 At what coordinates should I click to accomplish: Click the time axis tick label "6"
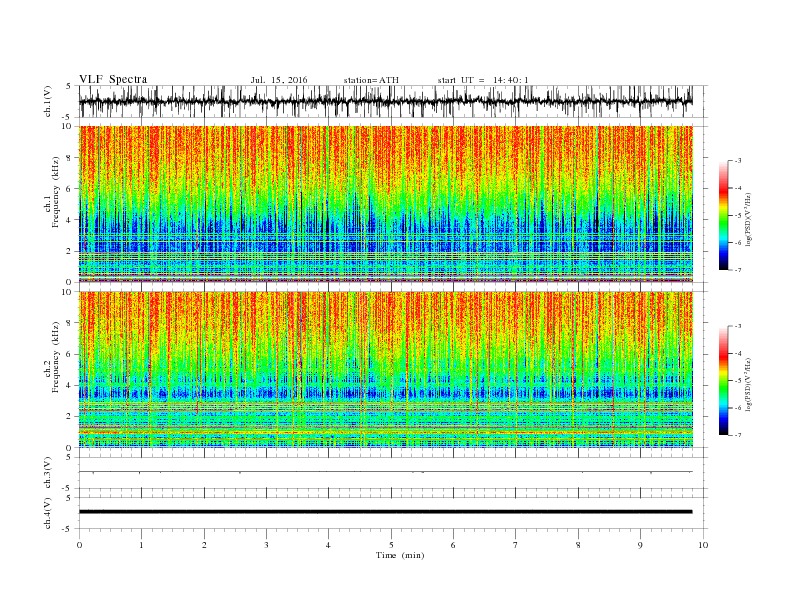click(x=453, y=545)
